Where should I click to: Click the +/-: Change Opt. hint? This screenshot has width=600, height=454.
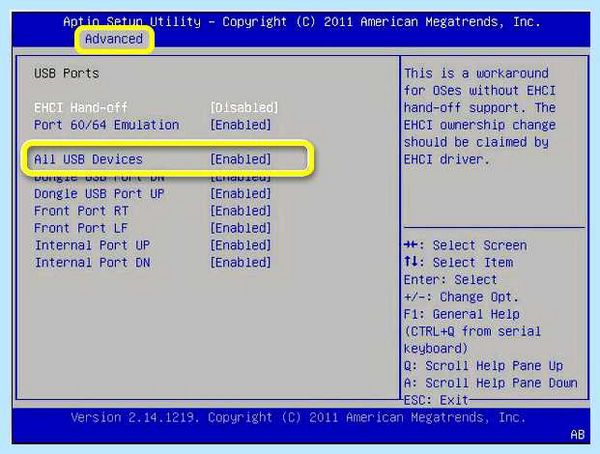point(461,297)
